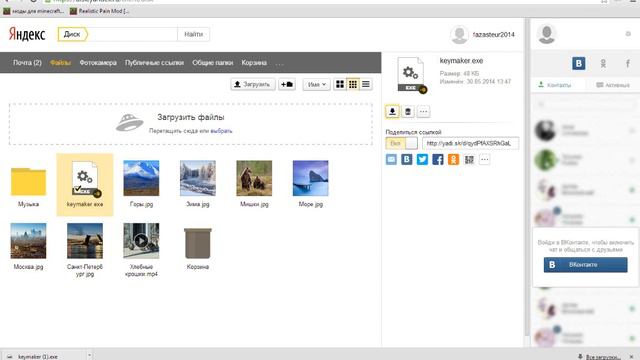Viewport: 640px width, 360px height.
Task: Select Зима.jpg thumbnail
Action: click(x=198, y=178)
